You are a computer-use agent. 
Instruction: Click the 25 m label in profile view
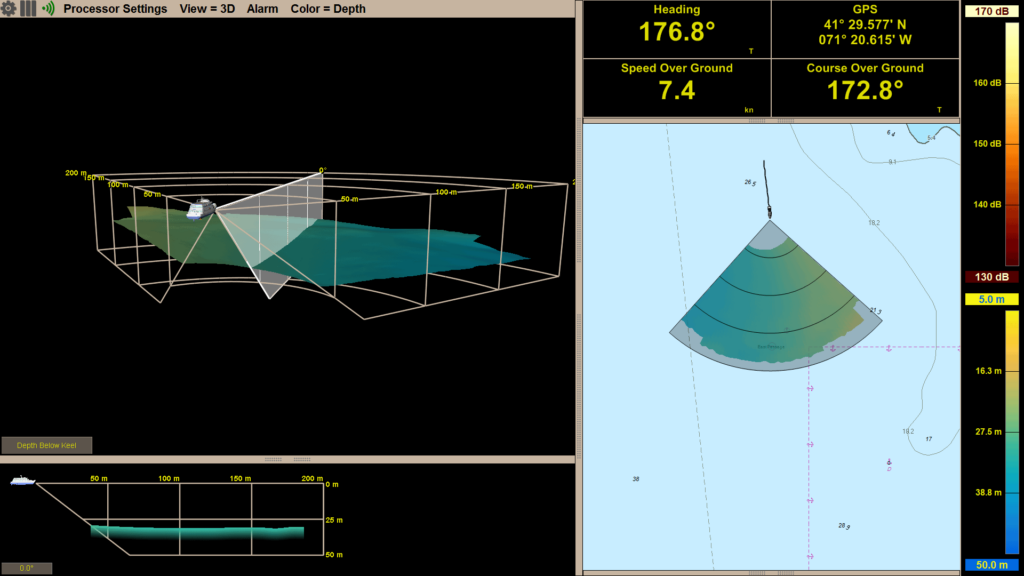tap(334, 520)
